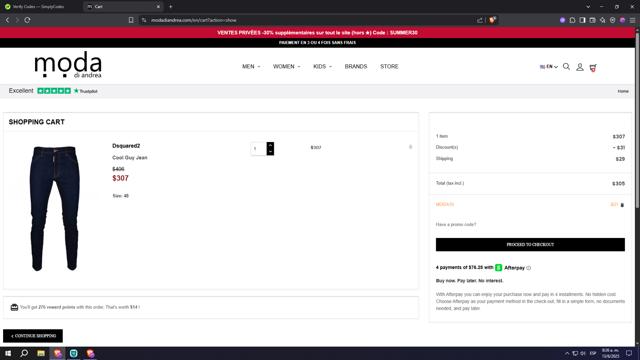Open the EN language selector

click(x=549, y=67)
